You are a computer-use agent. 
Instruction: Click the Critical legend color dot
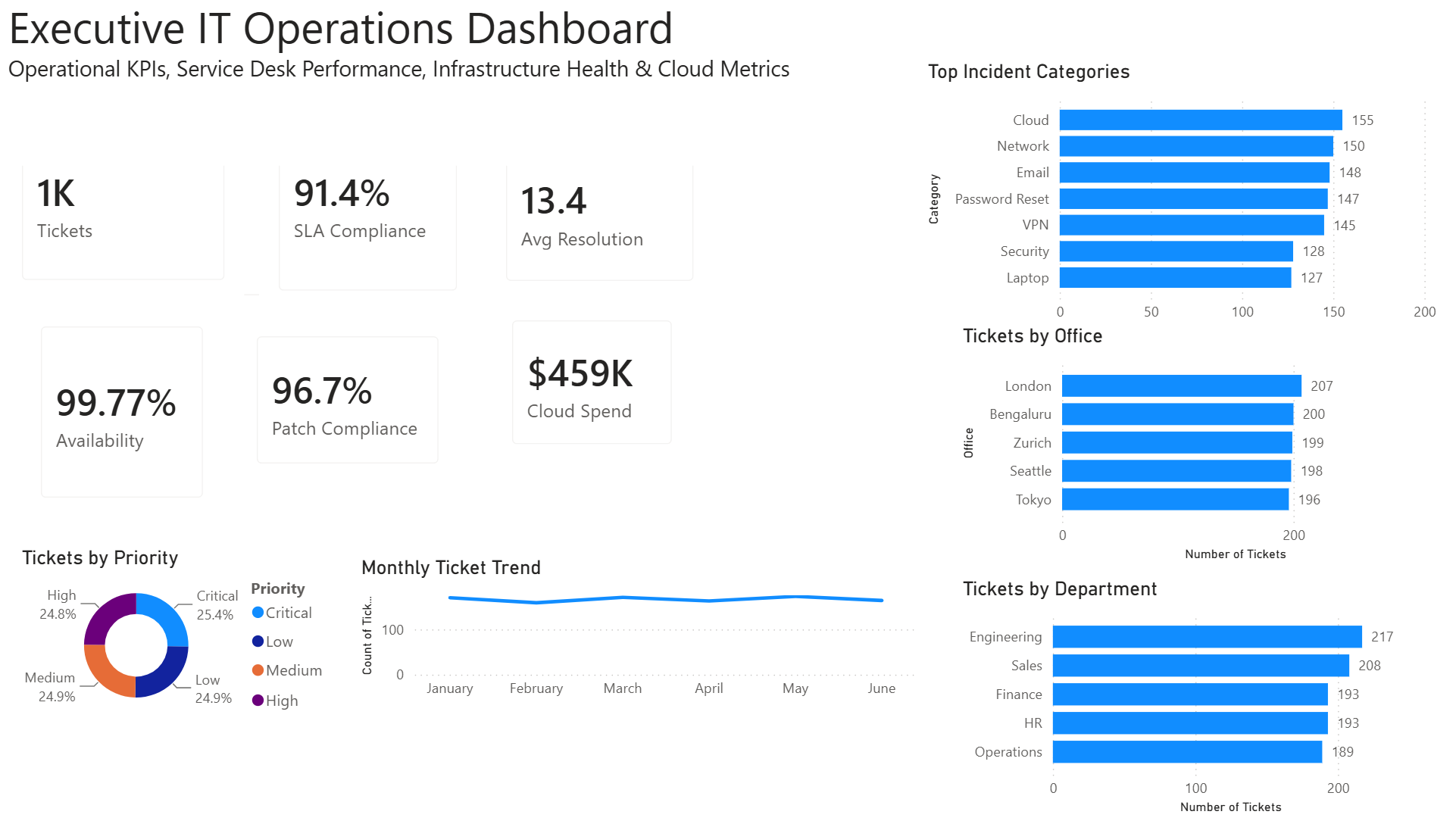click(258, 613)
